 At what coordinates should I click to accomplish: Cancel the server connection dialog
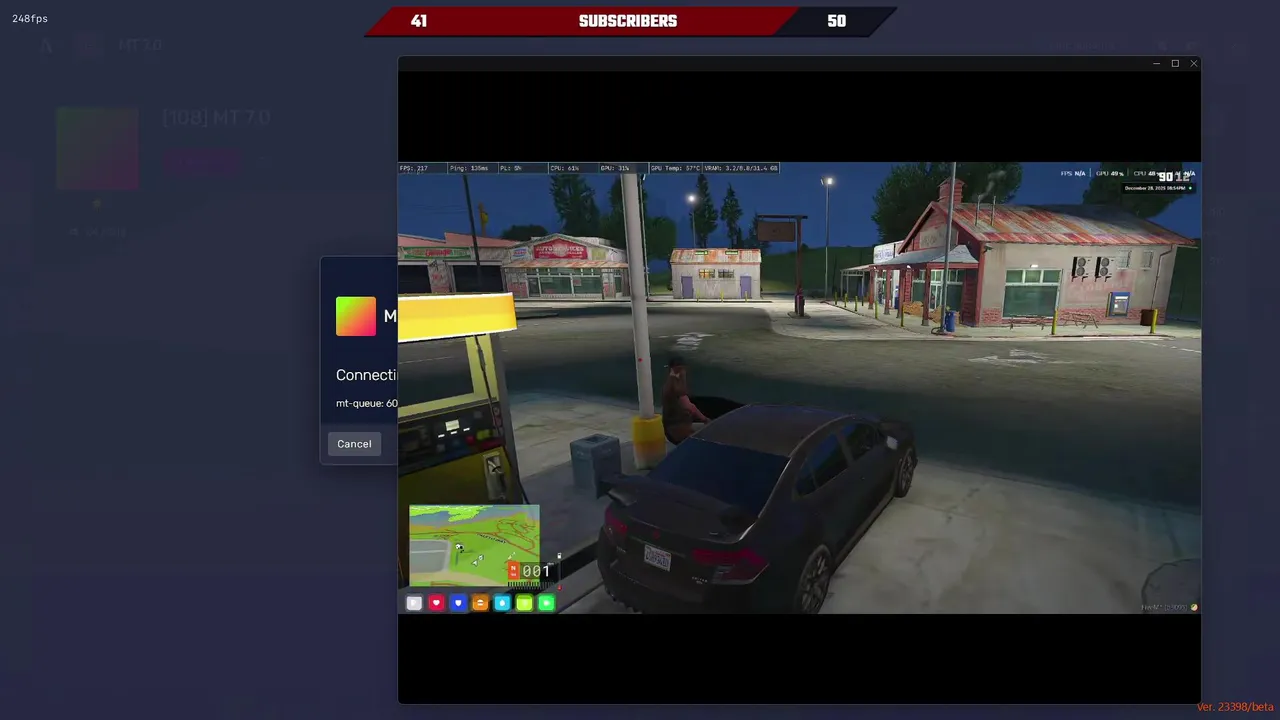pos(354,444)
